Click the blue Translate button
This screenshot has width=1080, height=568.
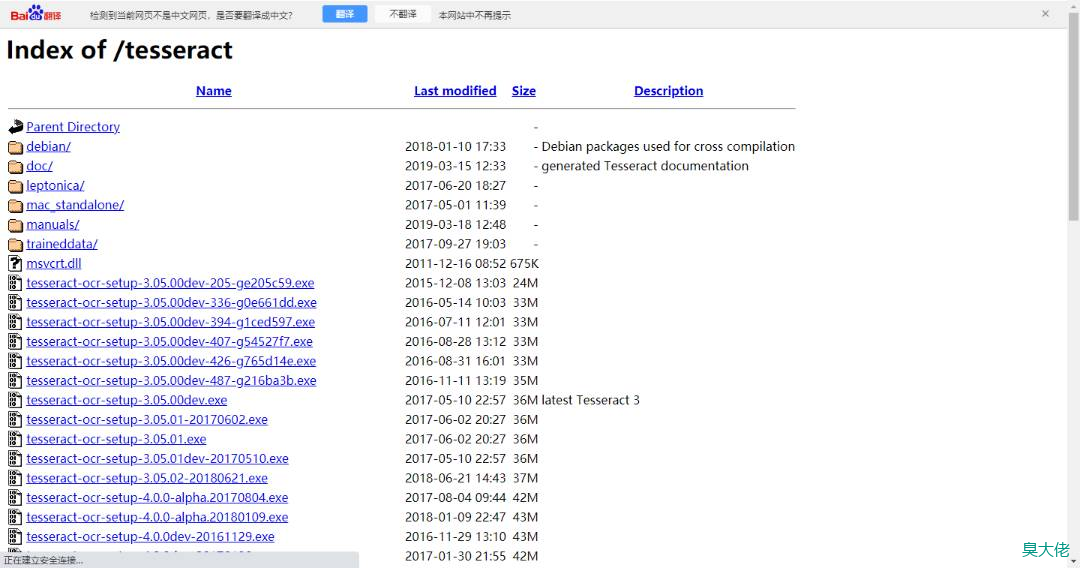345,14
